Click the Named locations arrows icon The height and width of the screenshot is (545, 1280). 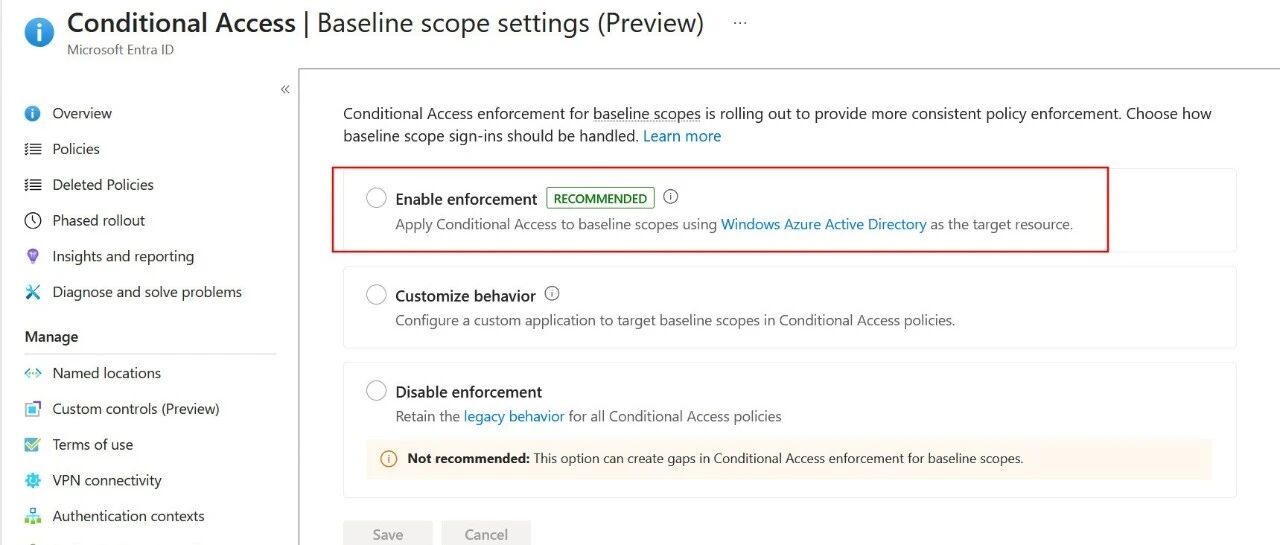point(33,373)
